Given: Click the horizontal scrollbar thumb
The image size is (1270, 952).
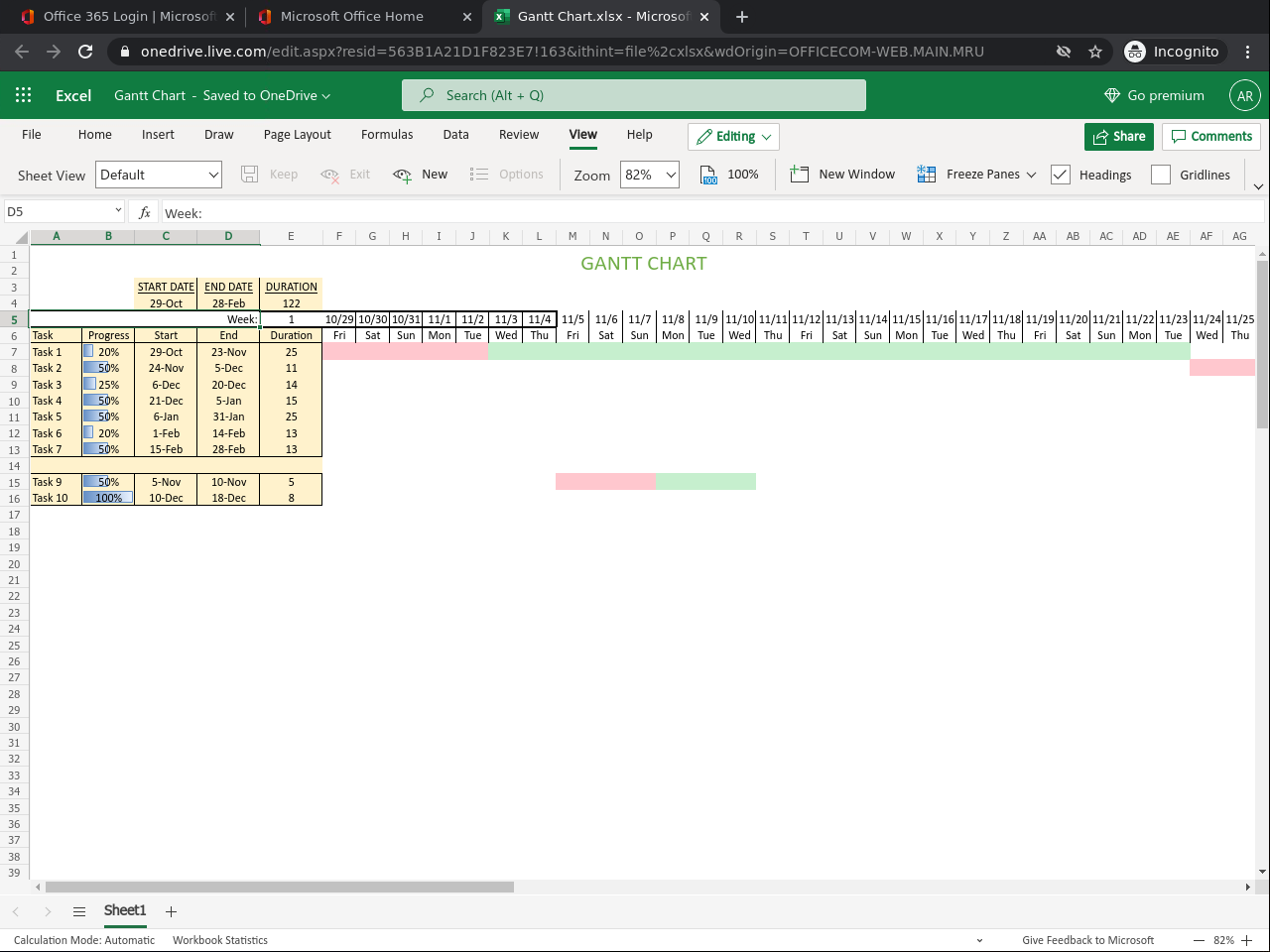Looking at the screenshot, I should tap(280, 887).
